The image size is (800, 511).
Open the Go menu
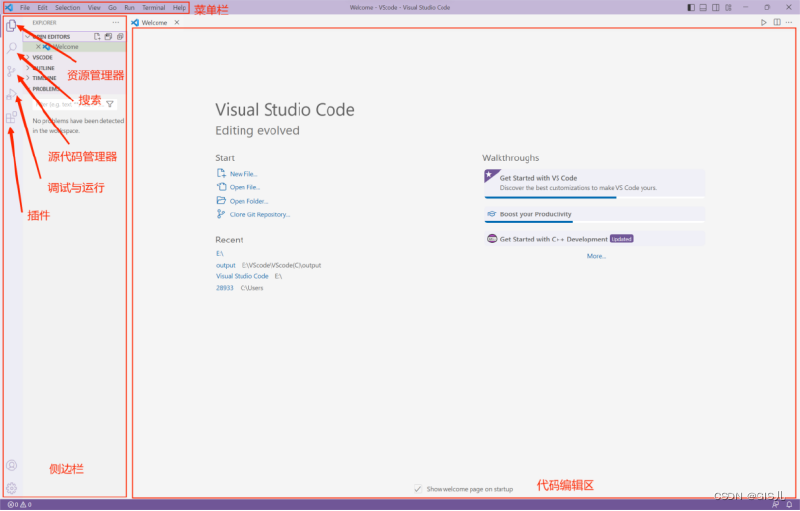pos(112,8)
